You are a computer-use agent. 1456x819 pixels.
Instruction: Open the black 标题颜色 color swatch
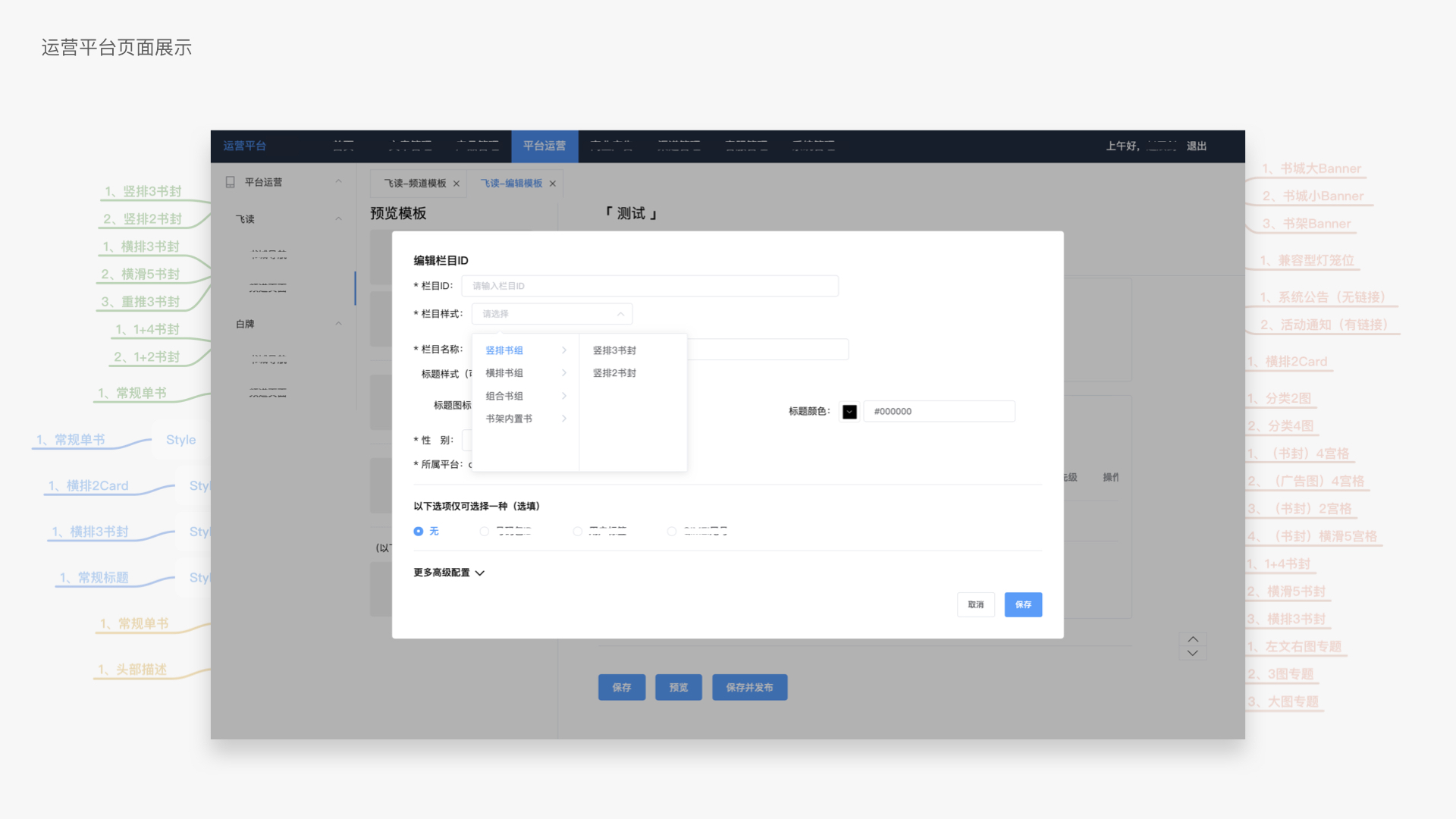849,412
